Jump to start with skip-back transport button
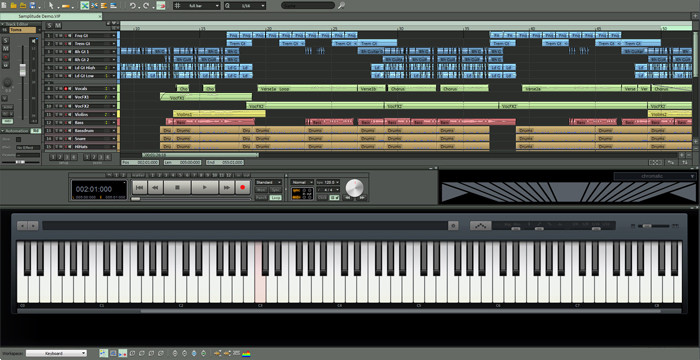The width and height of the screenshot is (700, 360). tap(139, 188)
